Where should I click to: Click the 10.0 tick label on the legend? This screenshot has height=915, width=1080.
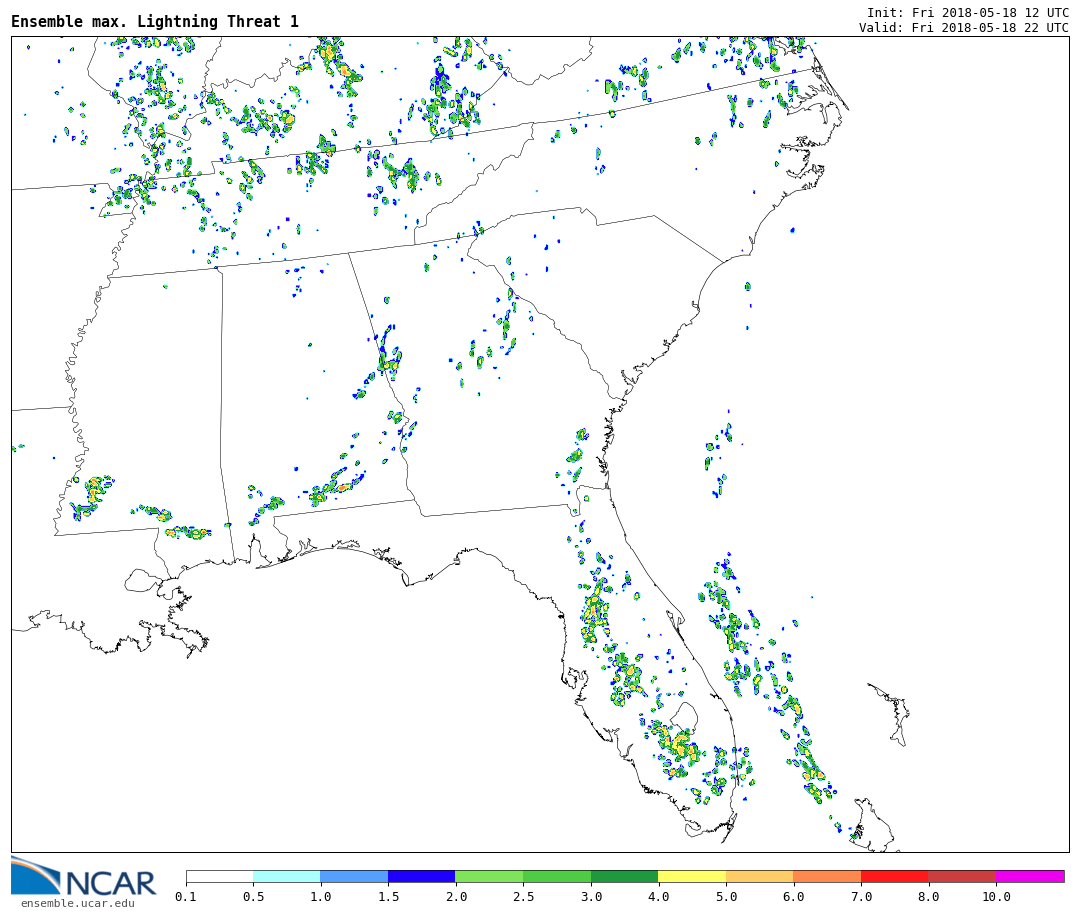(x=995, y=897)
